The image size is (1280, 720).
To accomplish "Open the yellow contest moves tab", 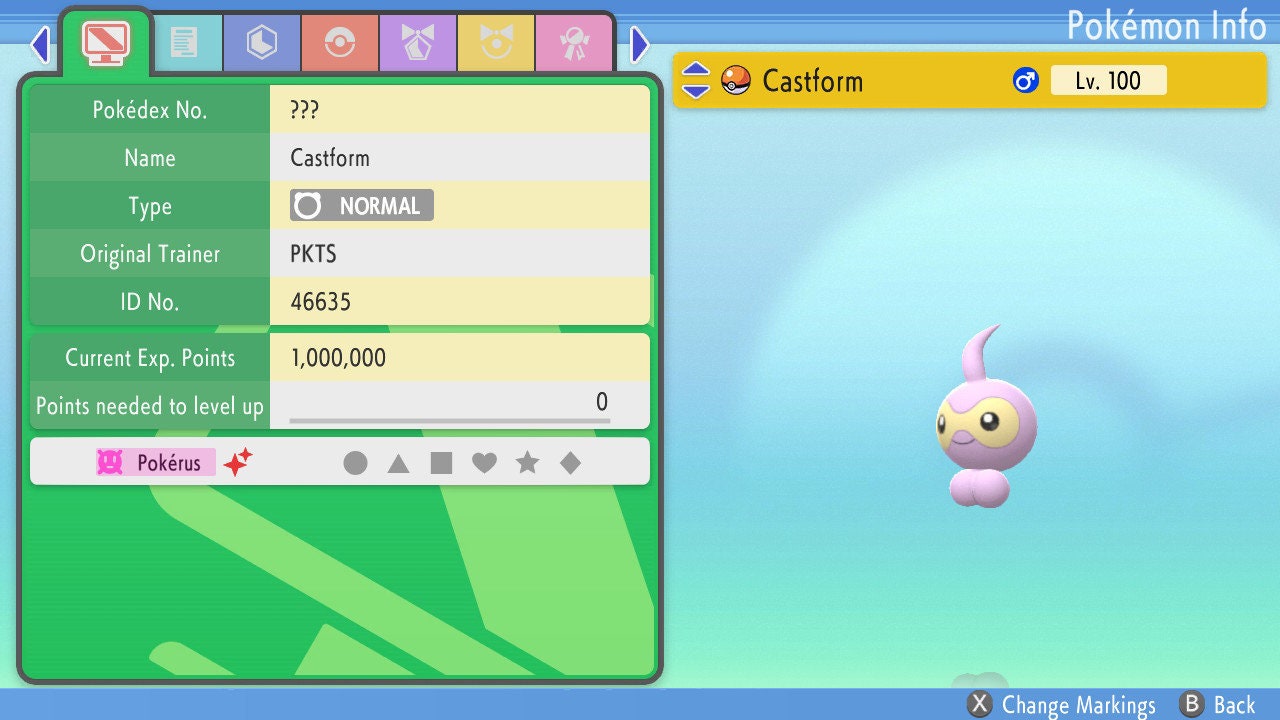I will tap(496, 42).
